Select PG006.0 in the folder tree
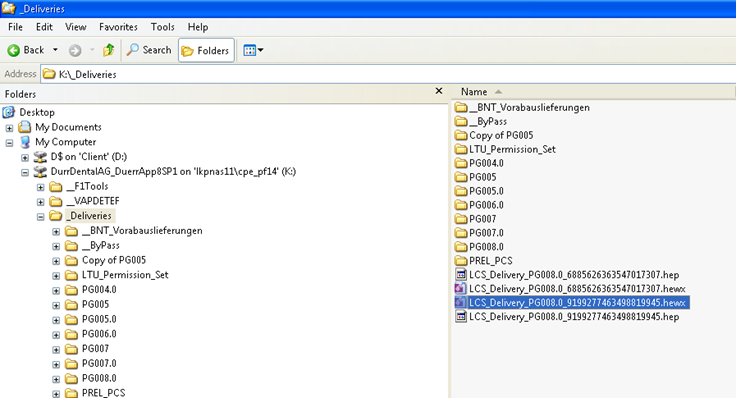The image size is (736, 398). coord(99,334)
